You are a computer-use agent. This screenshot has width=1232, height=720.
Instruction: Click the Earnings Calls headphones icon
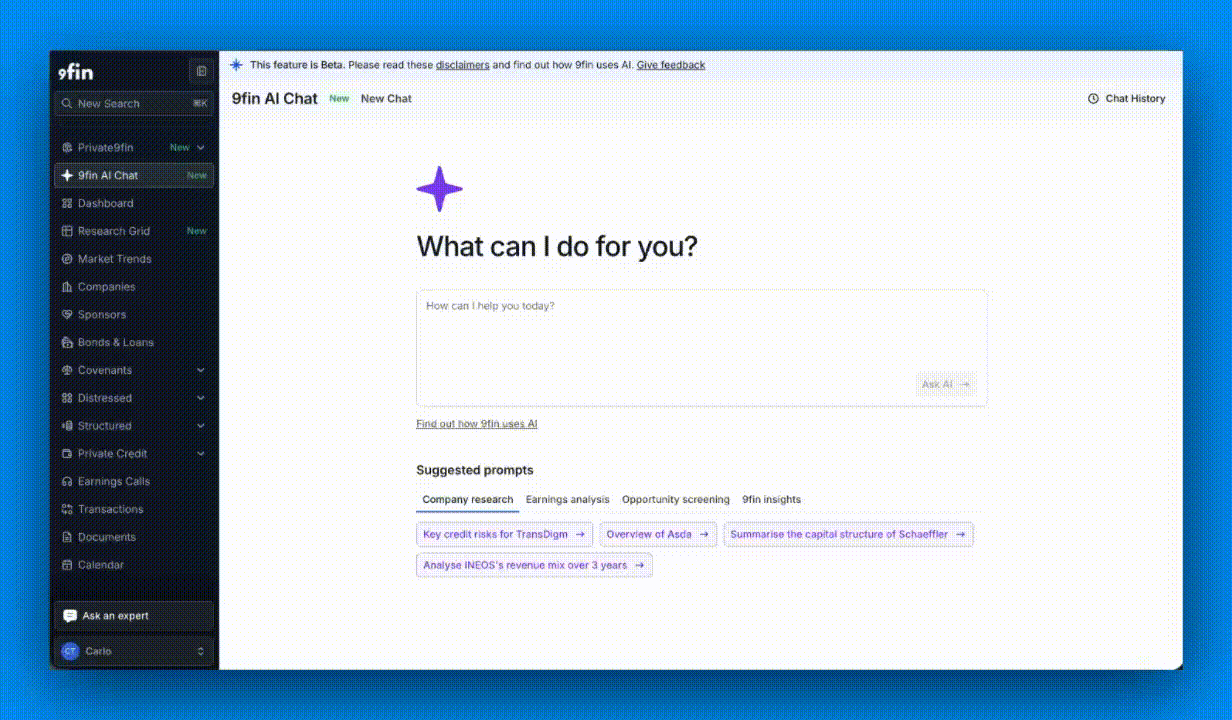[x=67, y=481]
